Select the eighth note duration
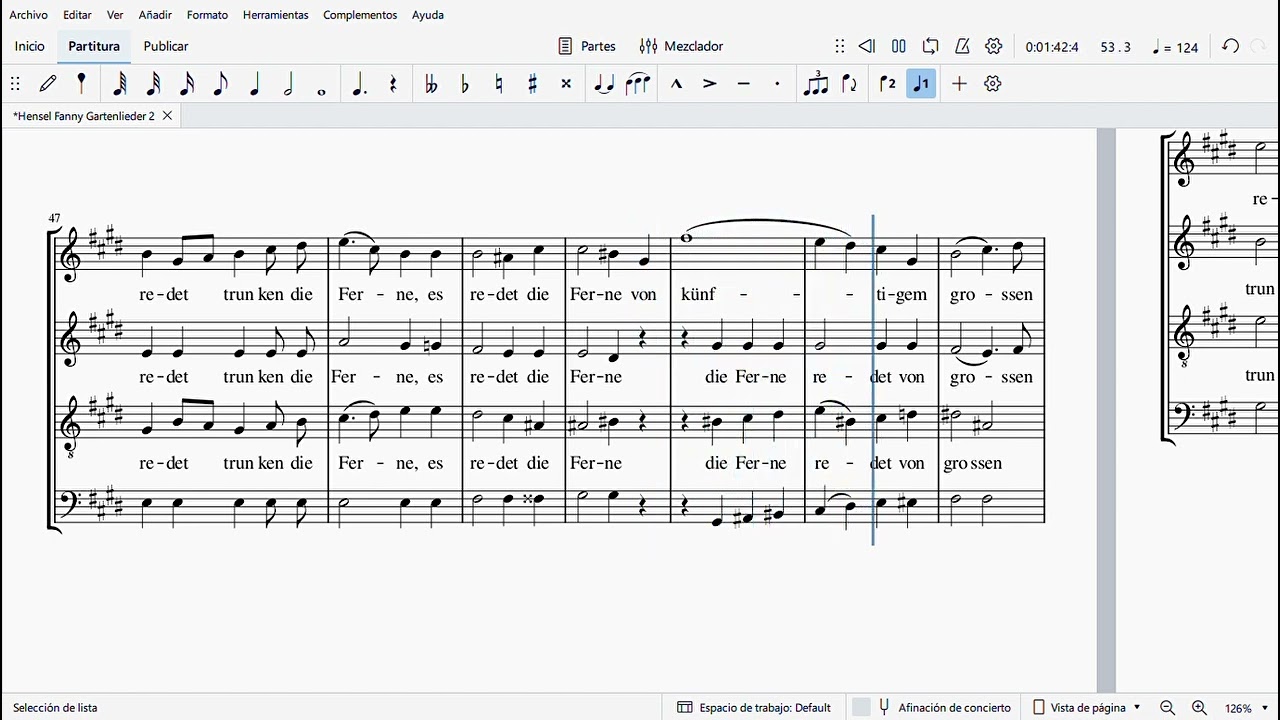 (x=221, y=84)
